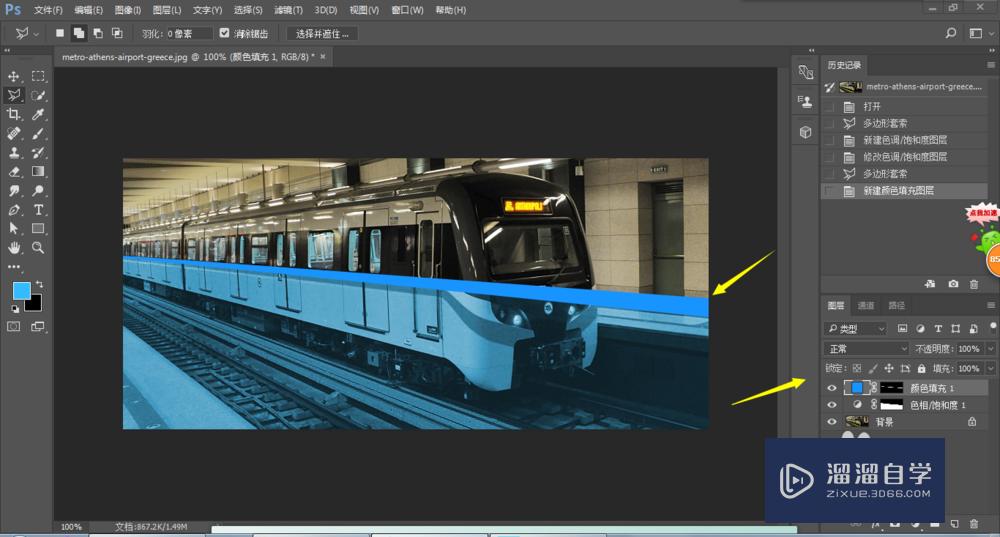The width and height of the screenshot is (1000, 537).
Task: Toggle Quick Mask mode
Action: [13, 327]
